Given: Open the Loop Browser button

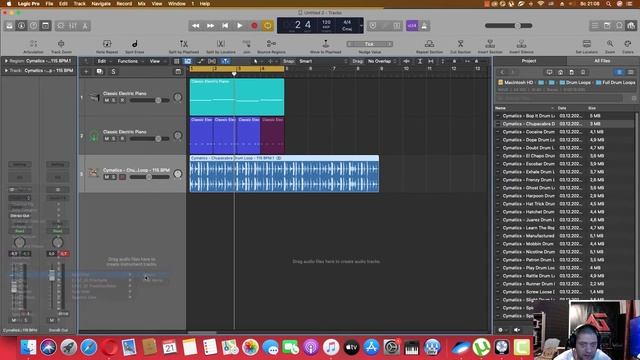Looking at the screenshot, I should click(x=619, y=26).
